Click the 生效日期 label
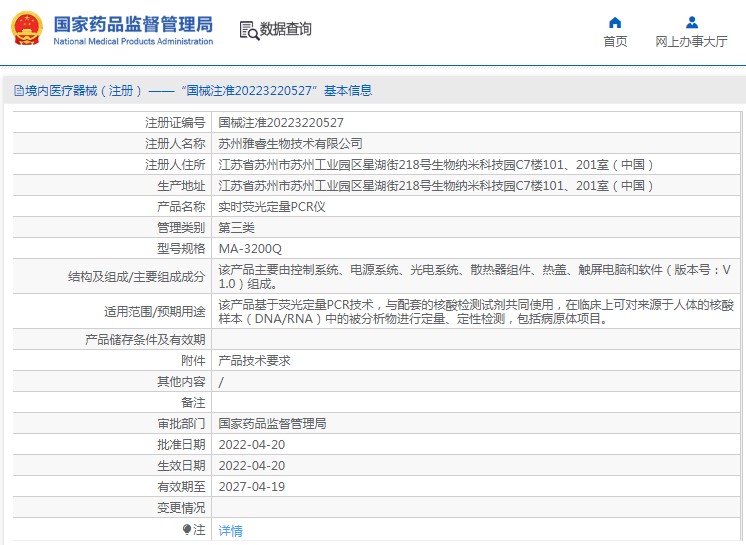 click(181, 466)
